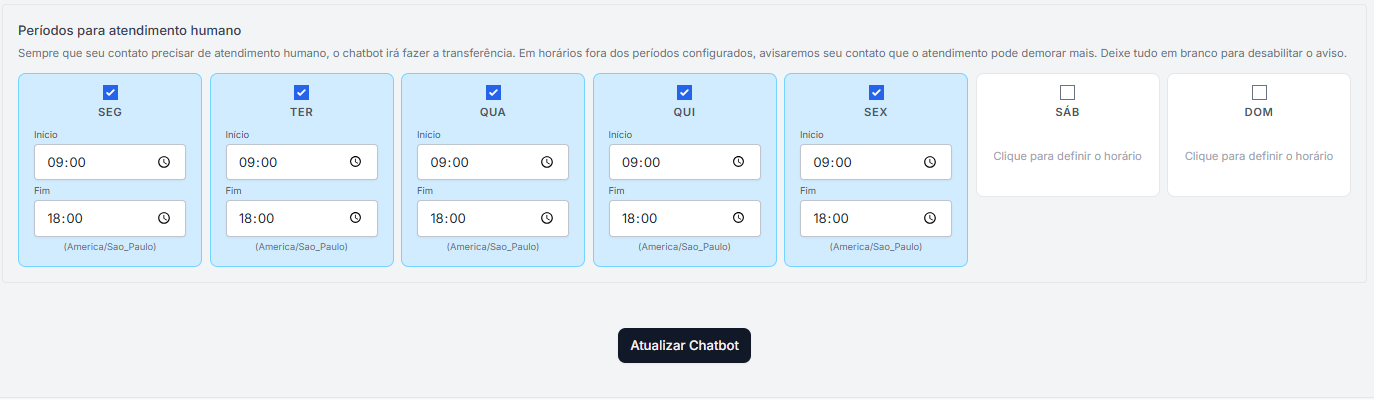Click the Atualizar Chatbot button
This screenshot has width=1374, height=400.
[x=684, y=345]
